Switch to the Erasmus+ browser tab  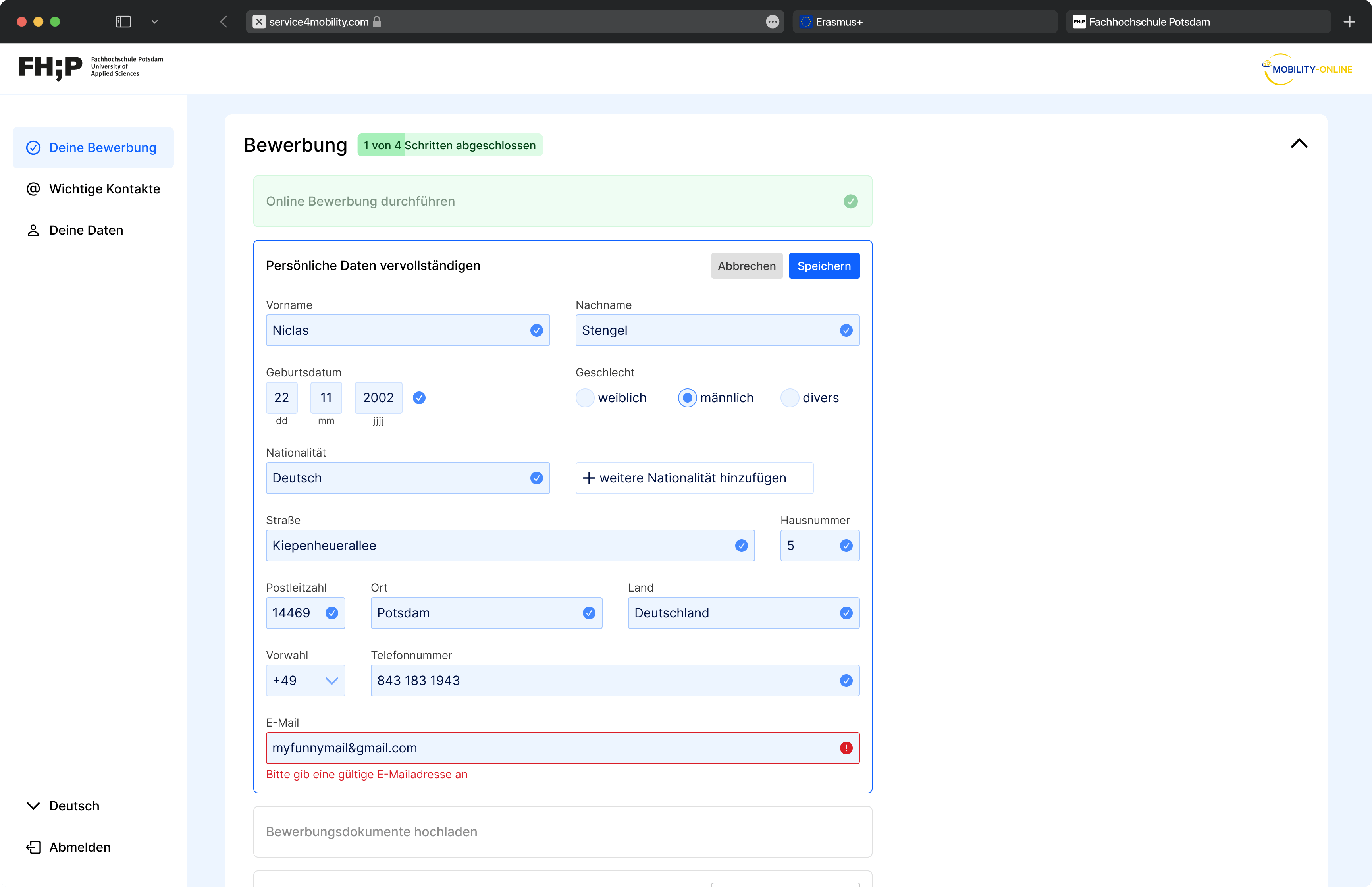tap(924, 22)
